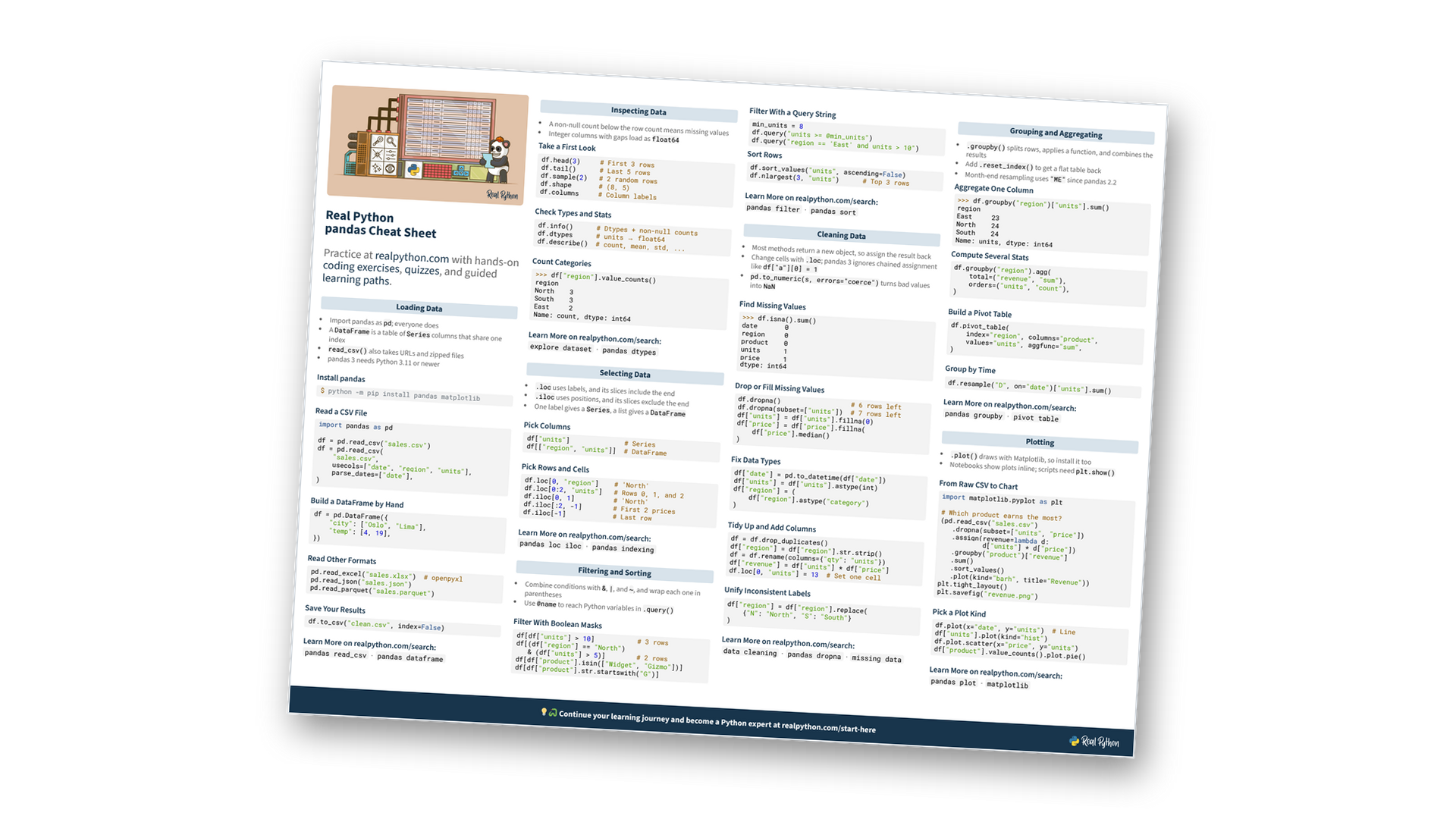Select the 'Count Categories' subheading
Viewport: 1456px width, 819px height.
(561, 262)
